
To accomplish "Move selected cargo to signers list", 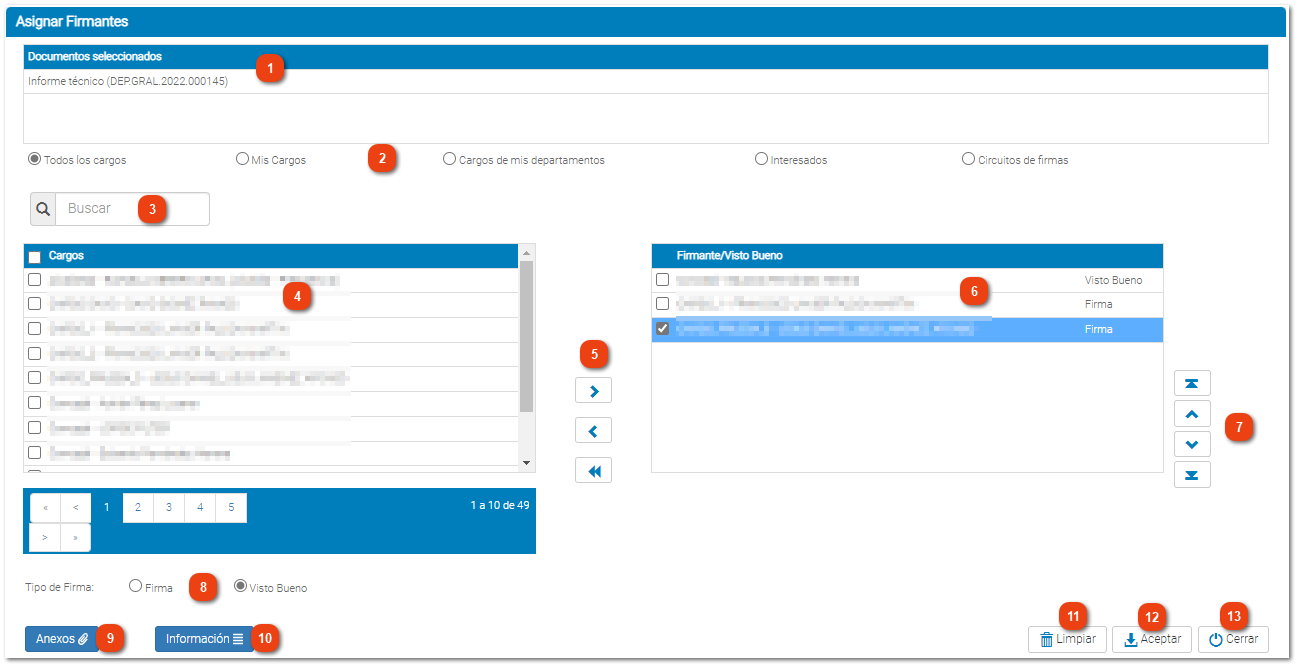I will (594, 390).
